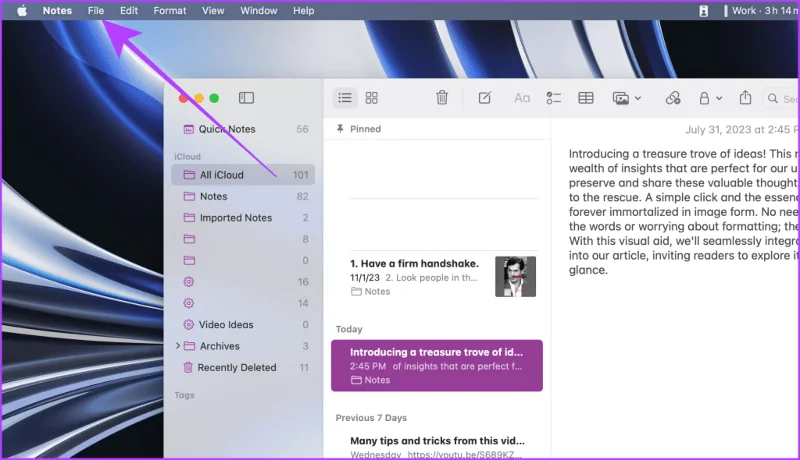Screen dimensions: 800x460
Task: Select the Video Ideas smart folder
Action: pyautogui.click(x=243, y=325)
